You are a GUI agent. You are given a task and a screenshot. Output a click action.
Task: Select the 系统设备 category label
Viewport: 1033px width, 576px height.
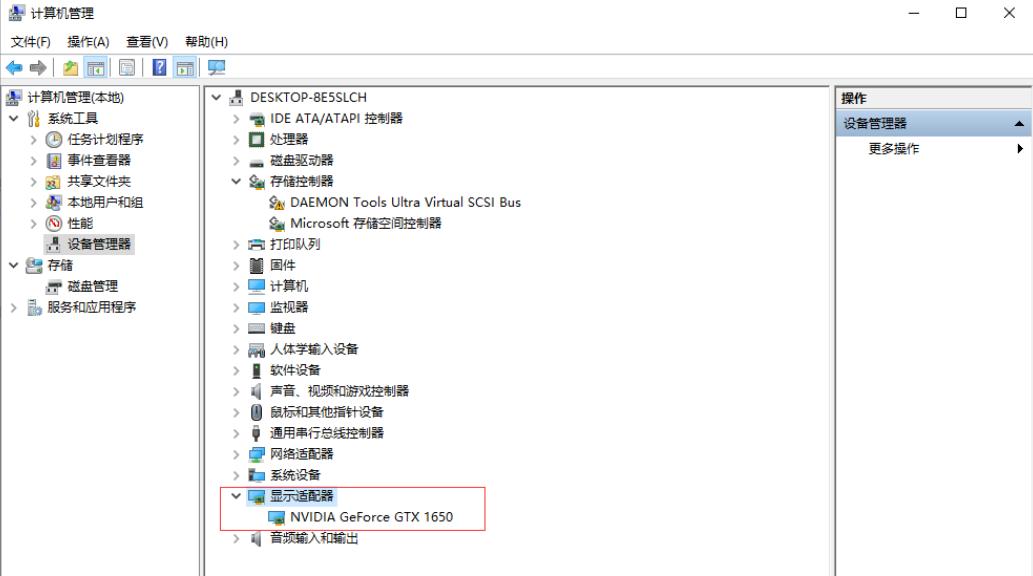tap(294, 475)
